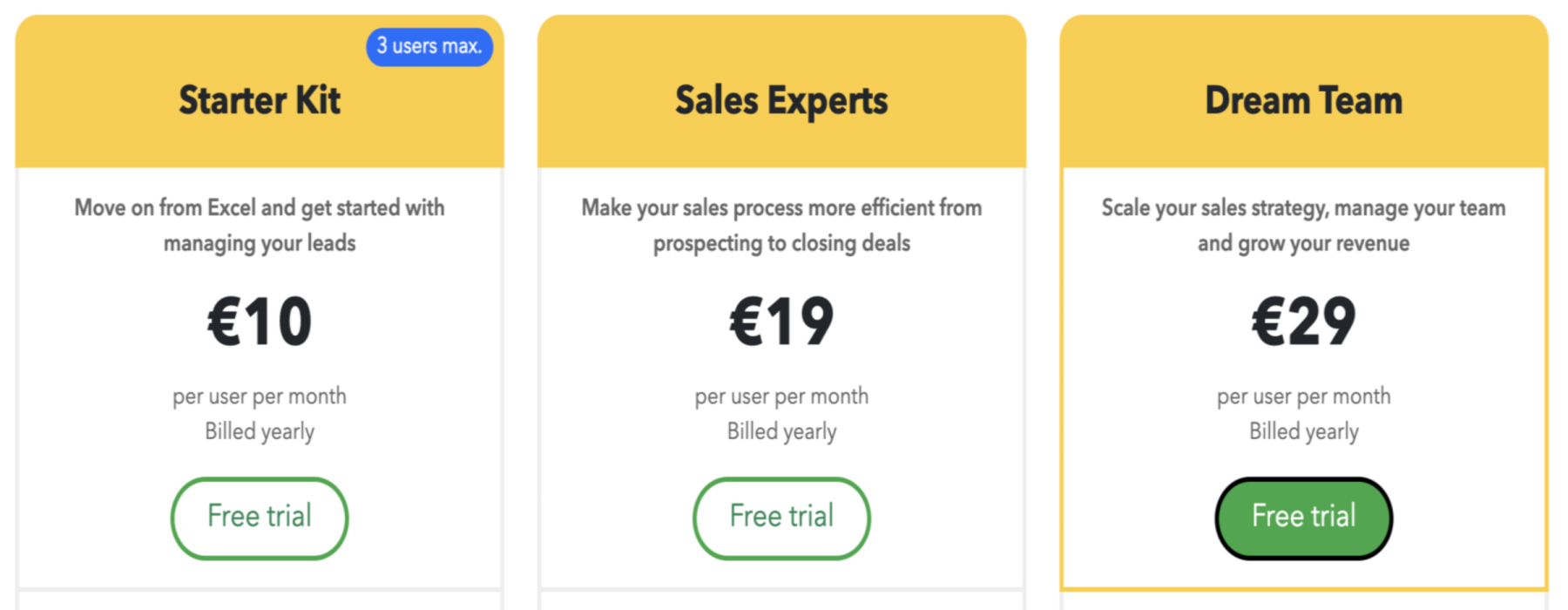Click the €19 price
The width and height of the screenshot is (1568, 610).
(781, 322)
